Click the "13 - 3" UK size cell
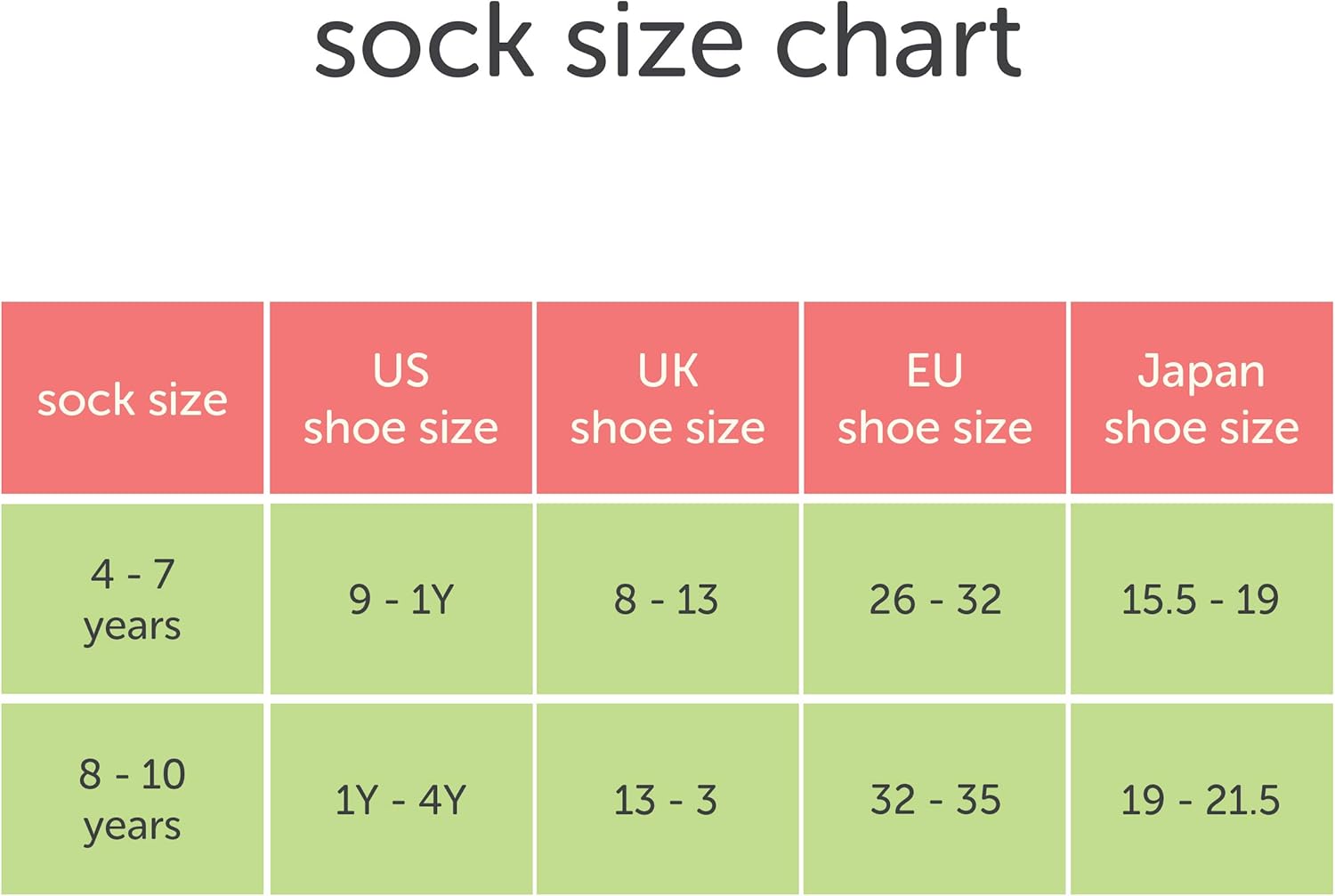The height and width of the screenshot is (896, 1335). (x=666, y=800)
